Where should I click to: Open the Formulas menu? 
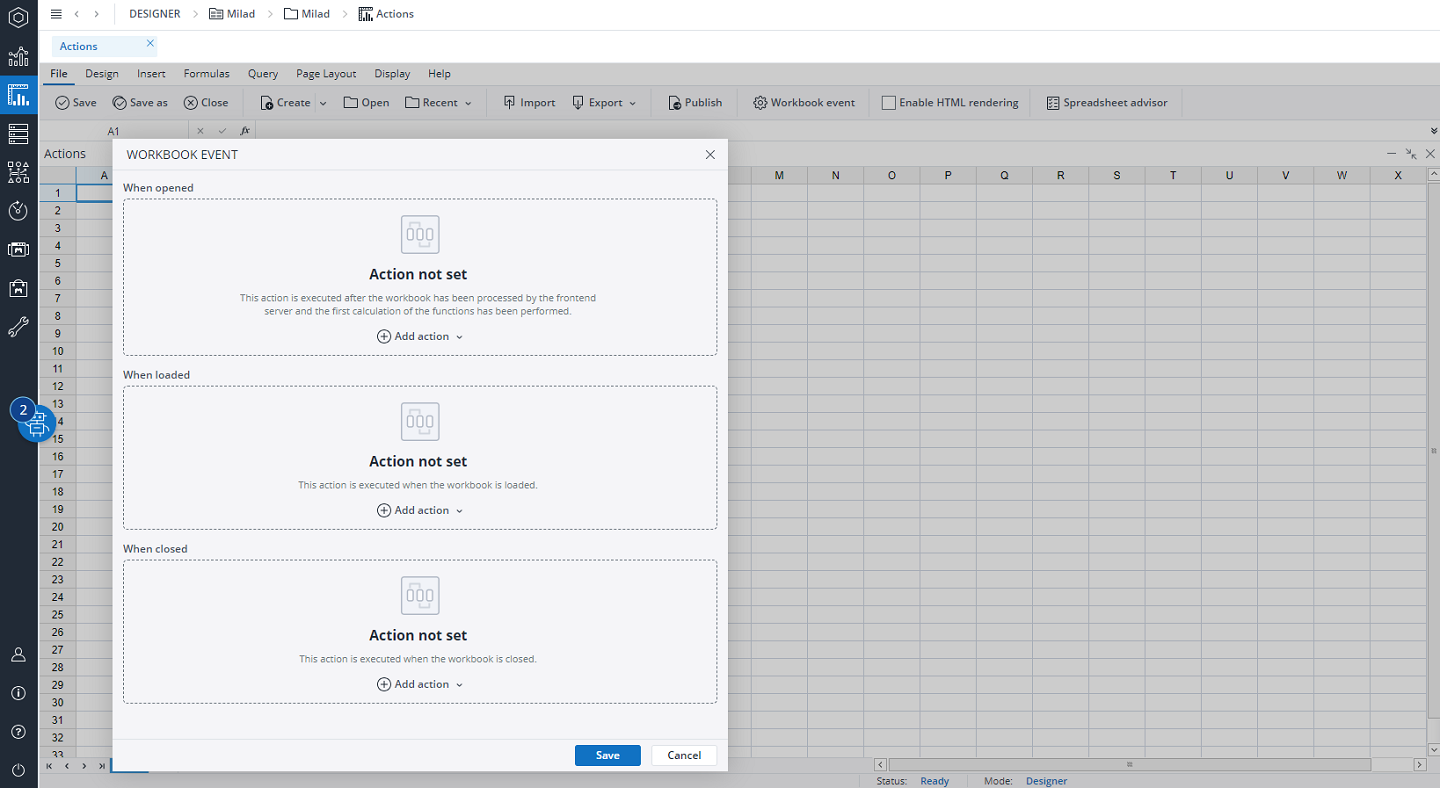coord(206,74)
